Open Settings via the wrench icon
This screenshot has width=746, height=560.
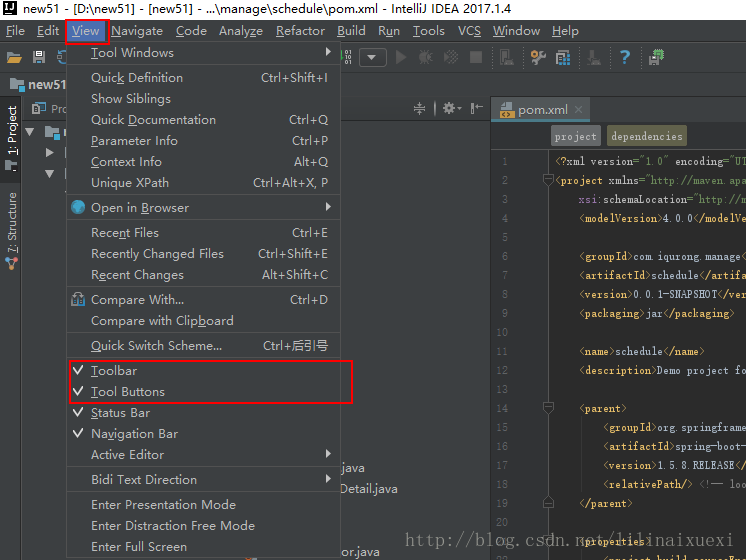[x=538, y=58]
